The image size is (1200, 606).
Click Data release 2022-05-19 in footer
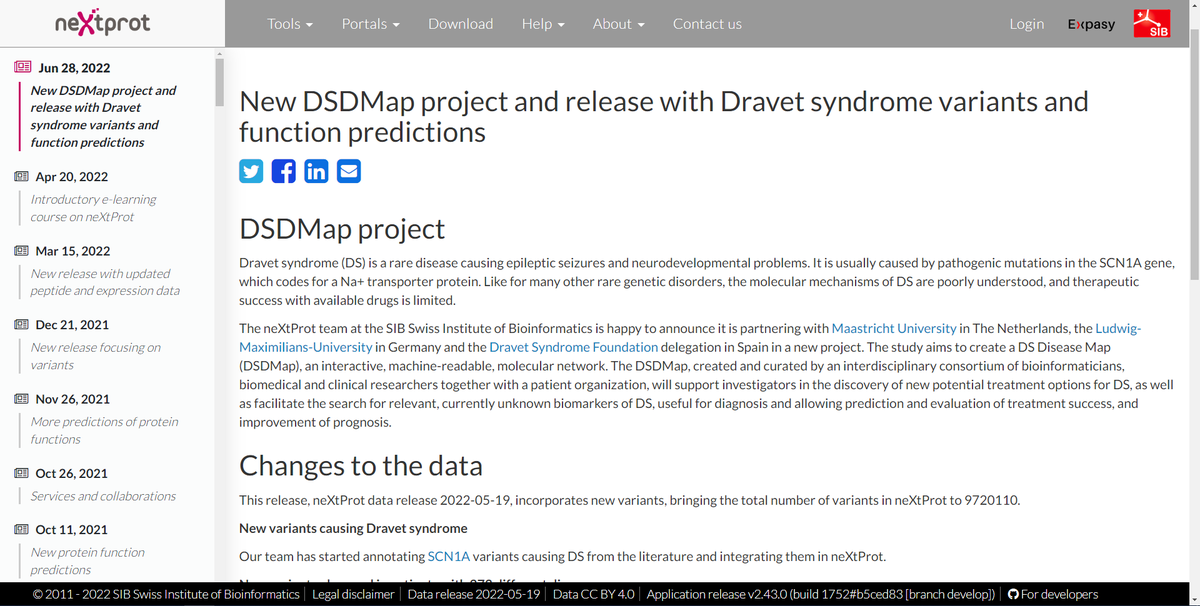474,594
